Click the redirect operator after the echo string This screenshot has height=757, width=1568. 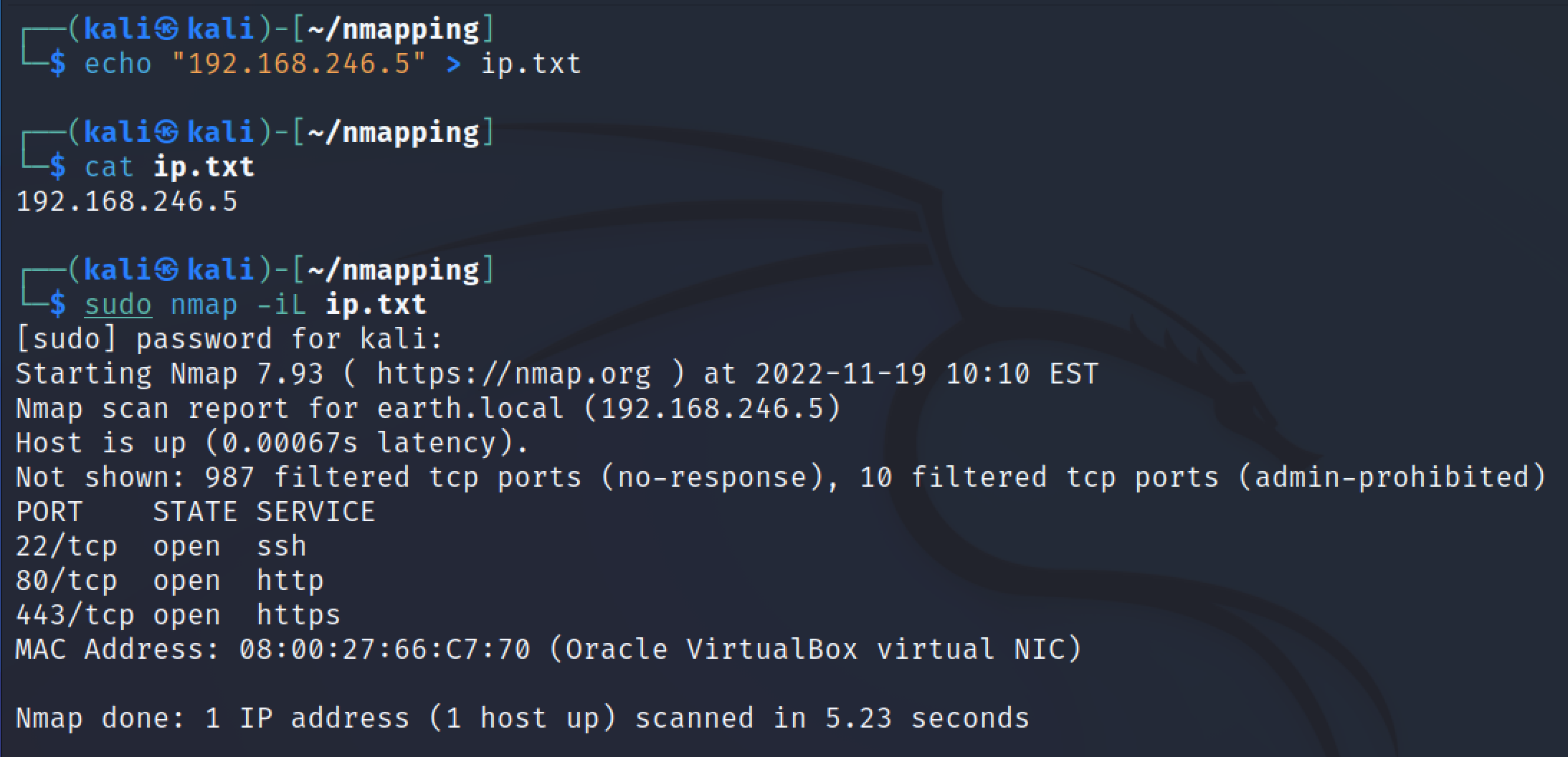pos(453,64)
